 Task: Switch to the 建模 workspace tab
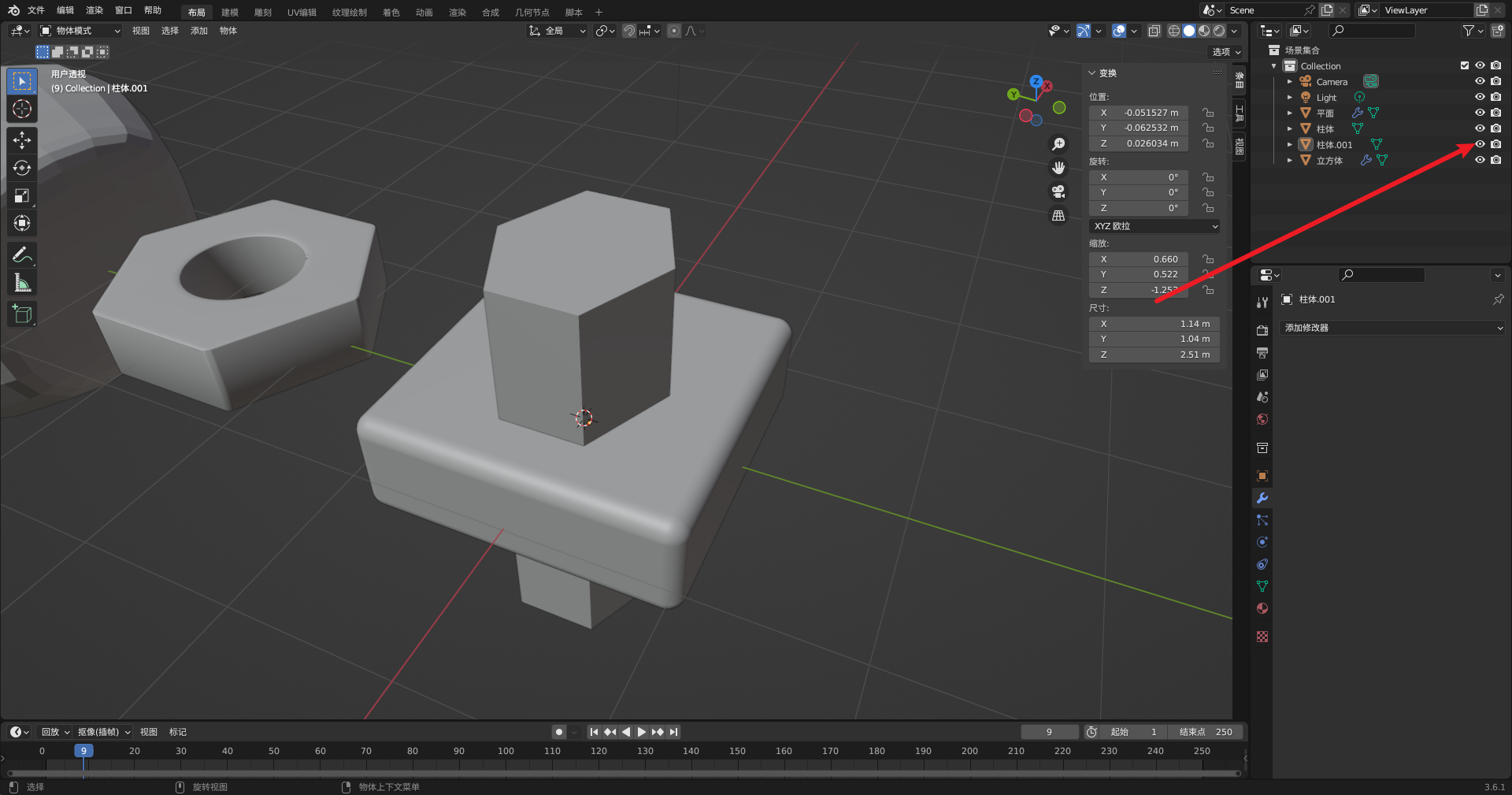[230, 12]
